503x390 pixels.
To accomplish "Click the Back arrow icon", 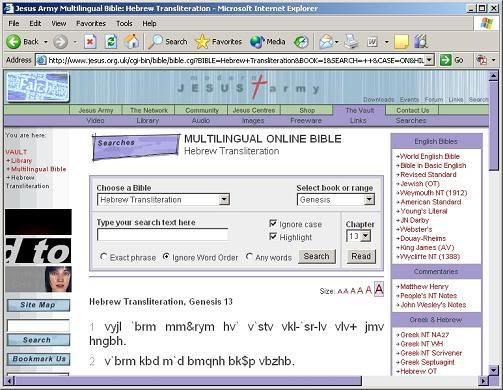I will (x=14, y=42).
